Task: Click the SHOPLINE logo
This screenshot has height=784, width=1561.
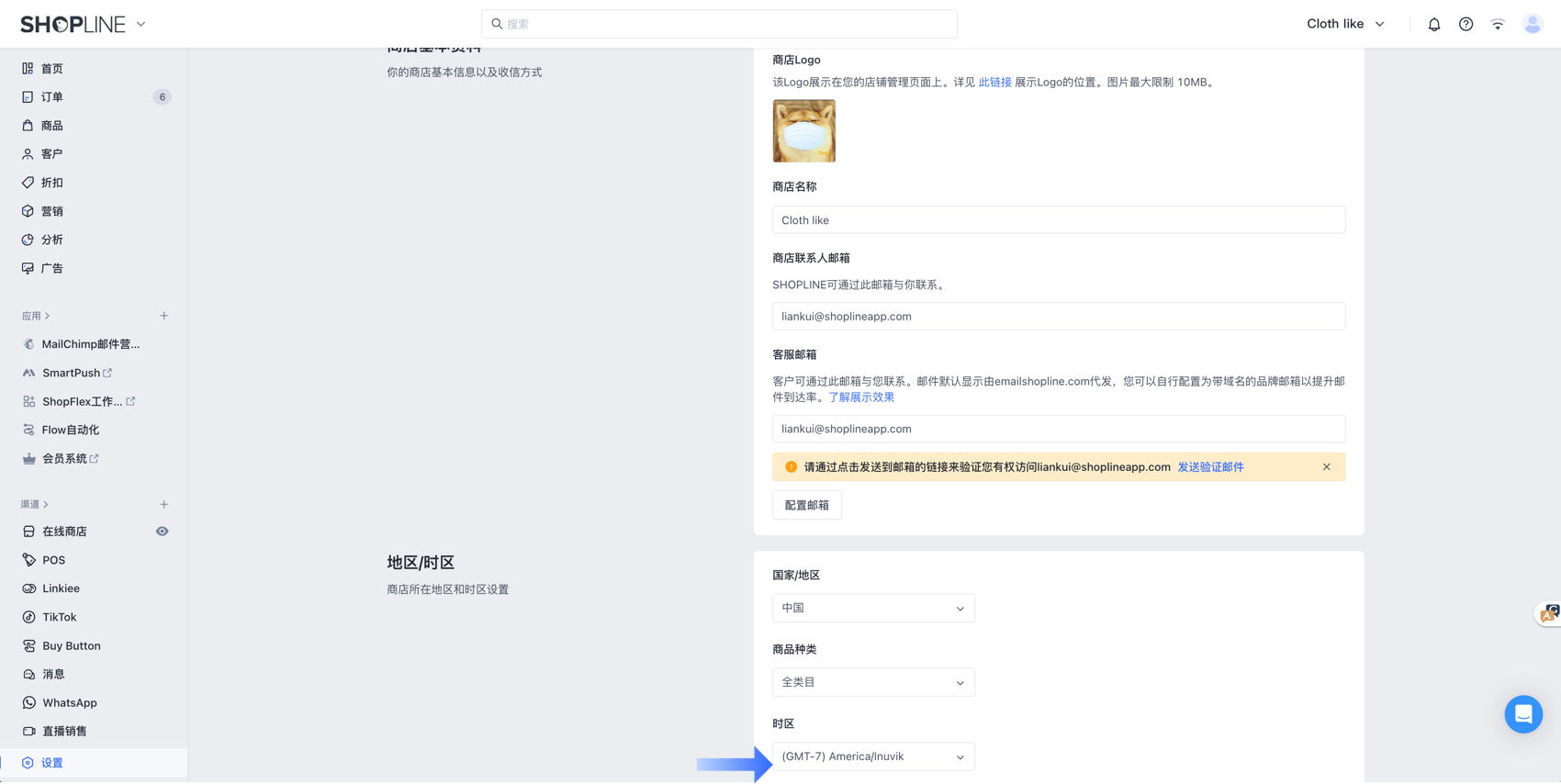Action: click(73, 25)
